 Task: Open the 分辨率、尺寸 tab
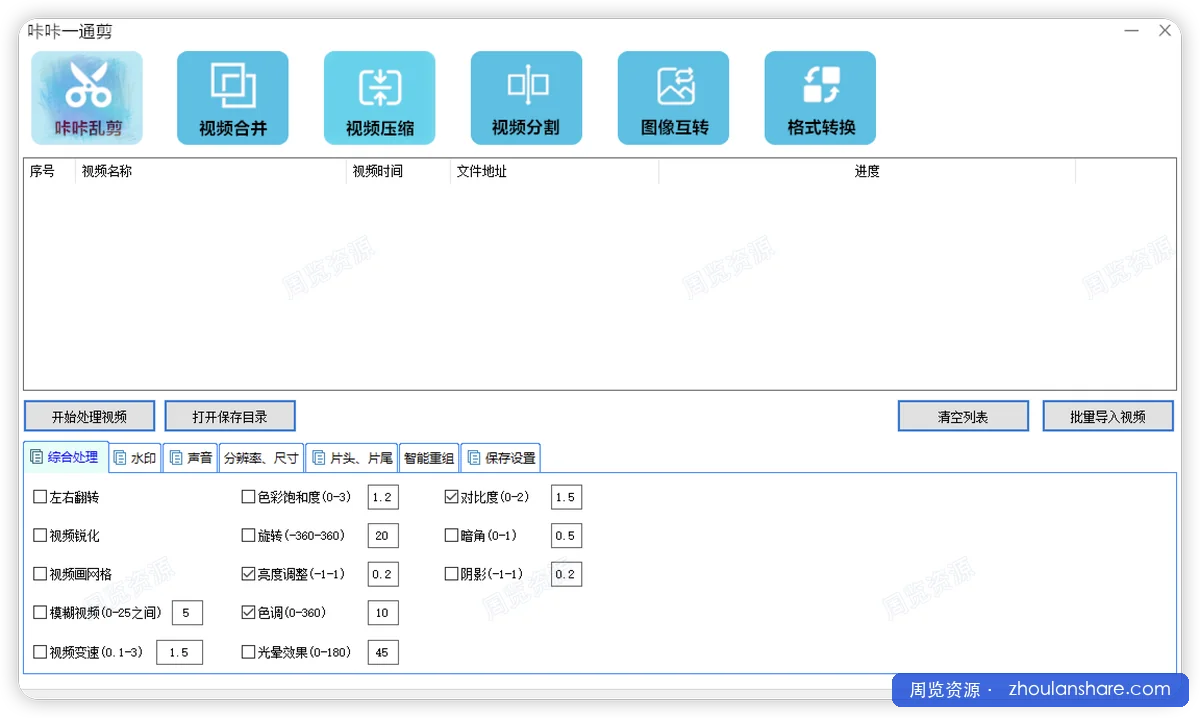(261, 458)
